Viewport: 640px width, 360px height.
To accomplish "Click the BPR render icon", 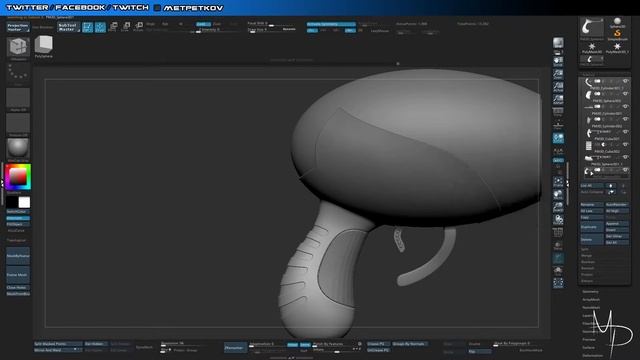I will tap(558, 43).
